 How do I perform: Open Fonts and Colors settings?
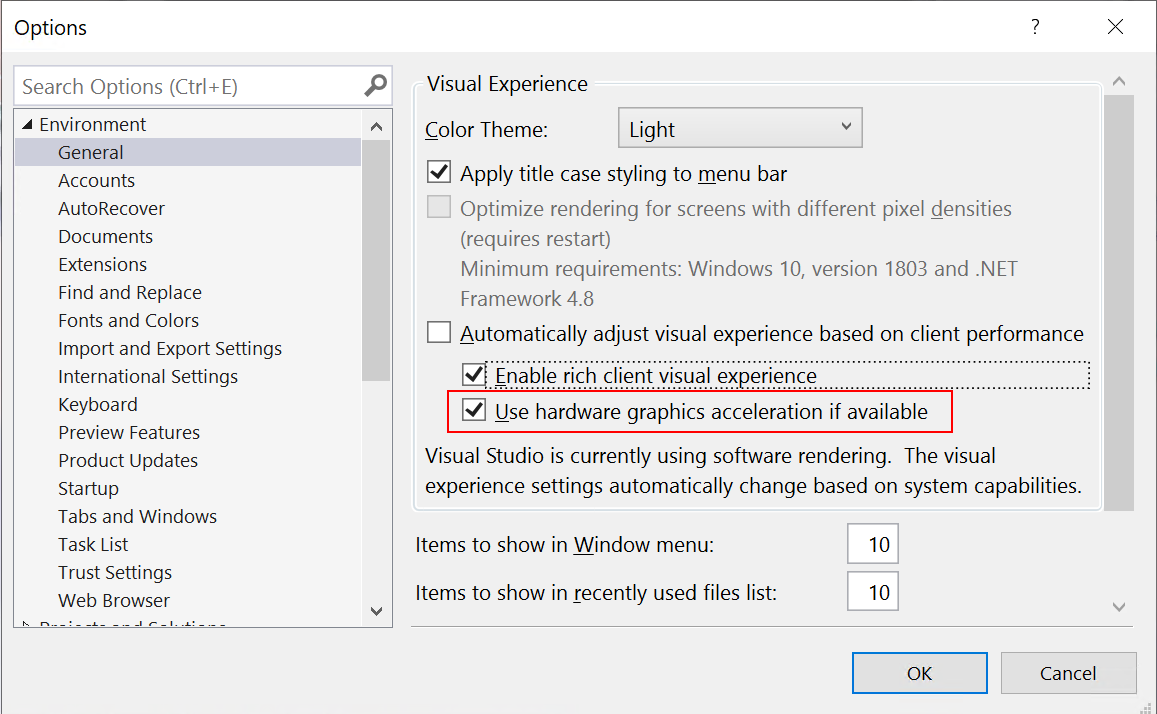click(128, 321)
